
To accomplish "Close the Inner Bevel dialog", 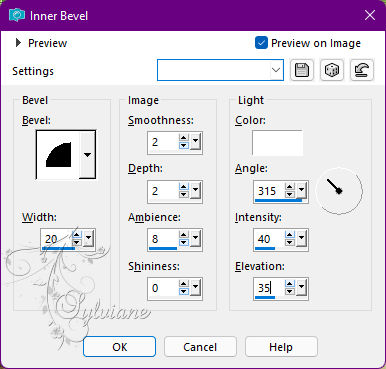I will [x=370, y=15].
